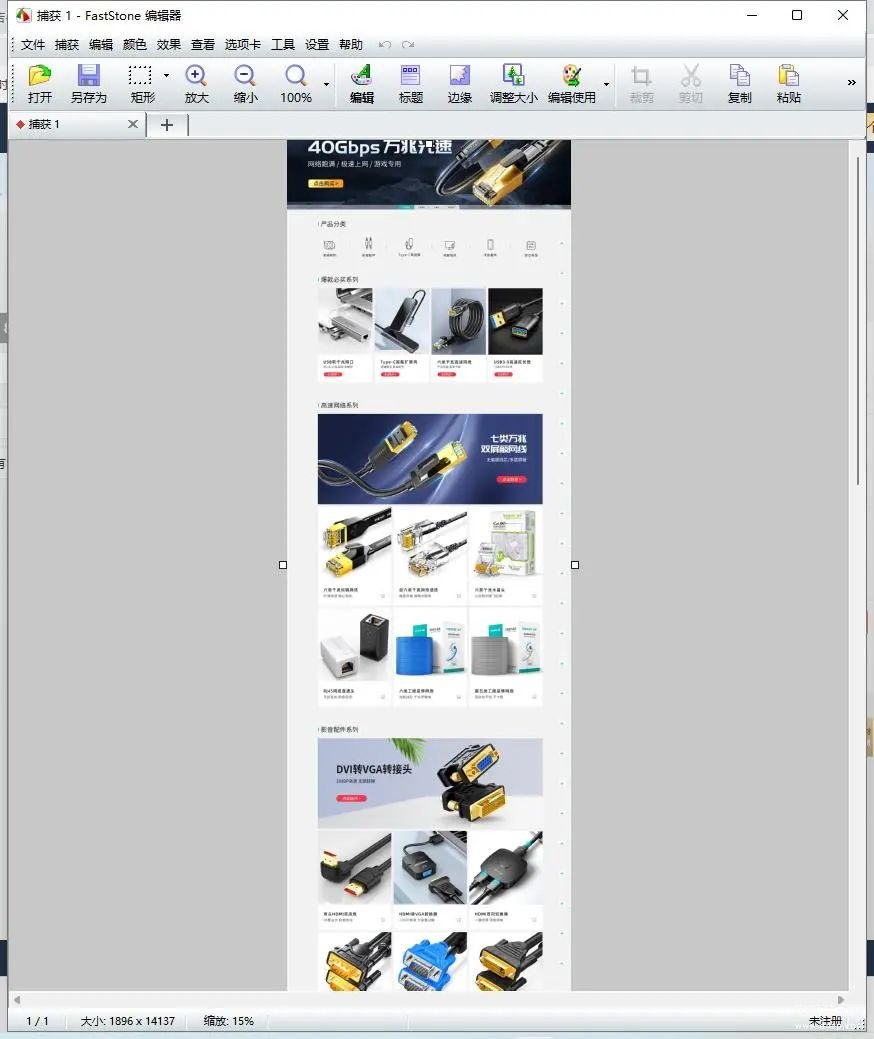Apply edge effect with 边缘 icon
Screen dimensions: 874x1039
tap(459, 83)
